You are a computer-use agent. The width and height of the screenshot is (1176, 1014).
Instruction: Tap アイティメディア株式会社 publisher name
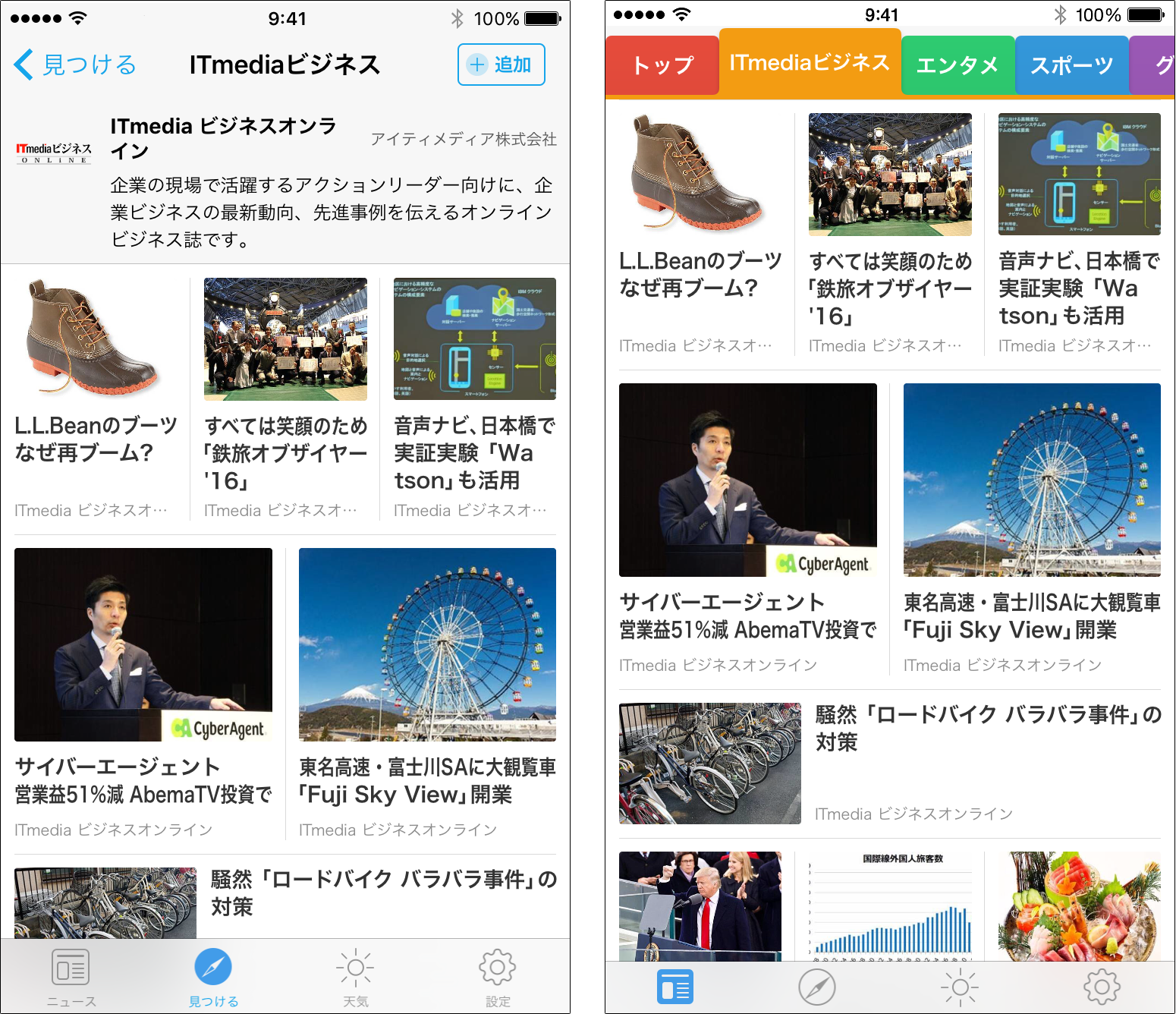tap(464, 139)
